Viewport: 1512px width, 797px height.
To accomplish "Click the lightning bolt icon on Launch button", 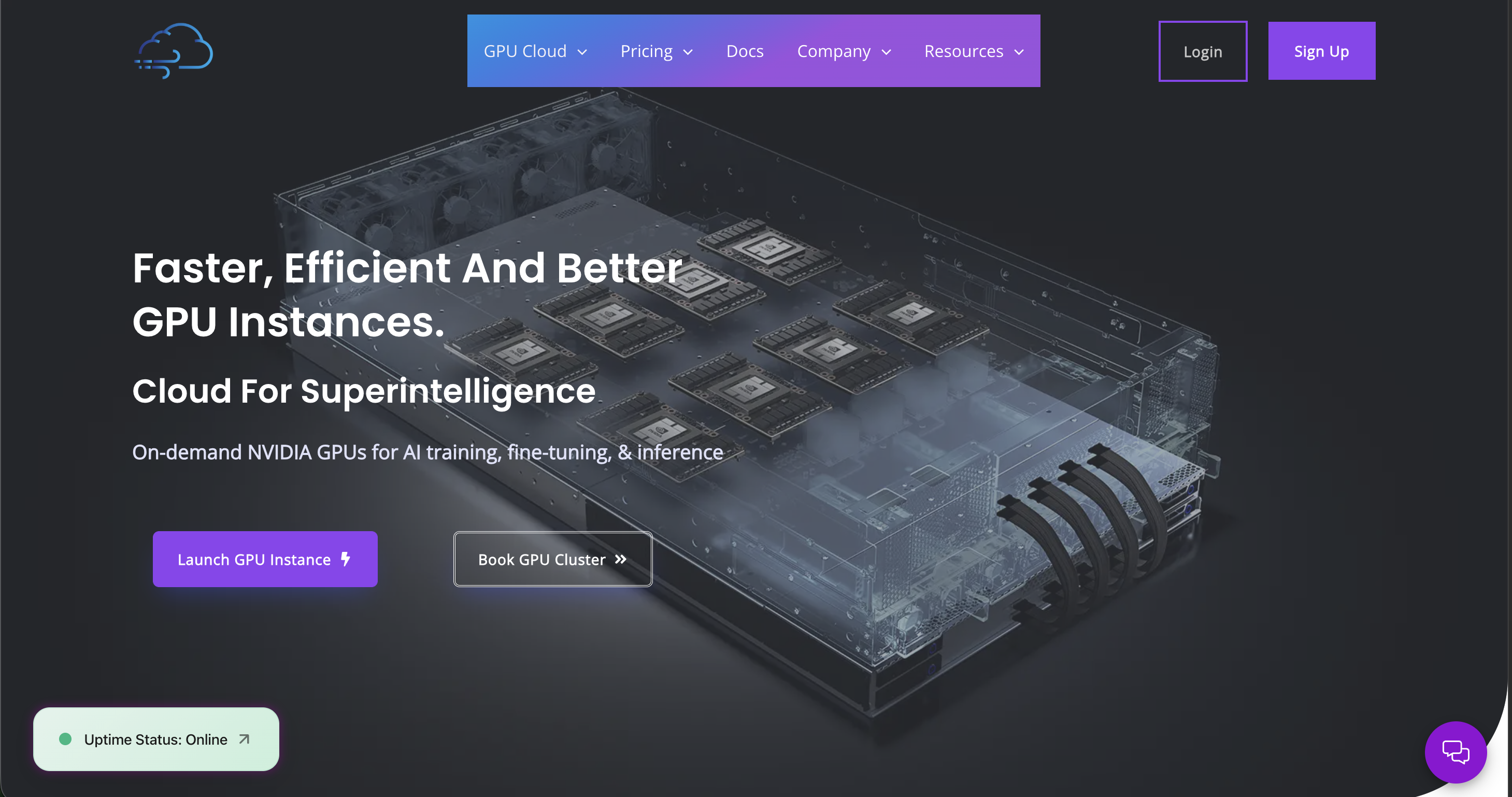I will coord(346,559).
